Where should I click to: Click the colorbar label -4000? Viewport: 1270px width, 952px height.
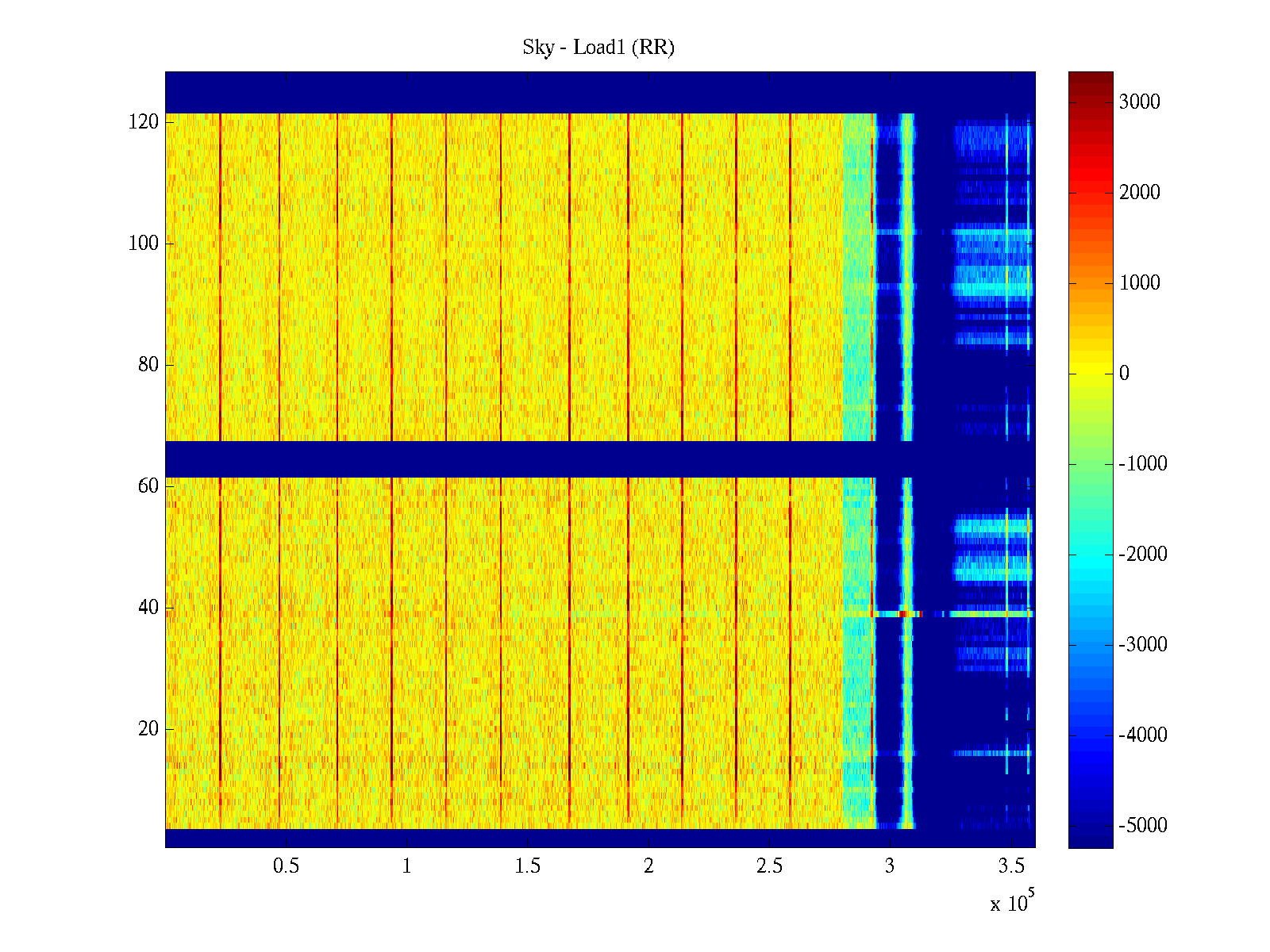1142,735
